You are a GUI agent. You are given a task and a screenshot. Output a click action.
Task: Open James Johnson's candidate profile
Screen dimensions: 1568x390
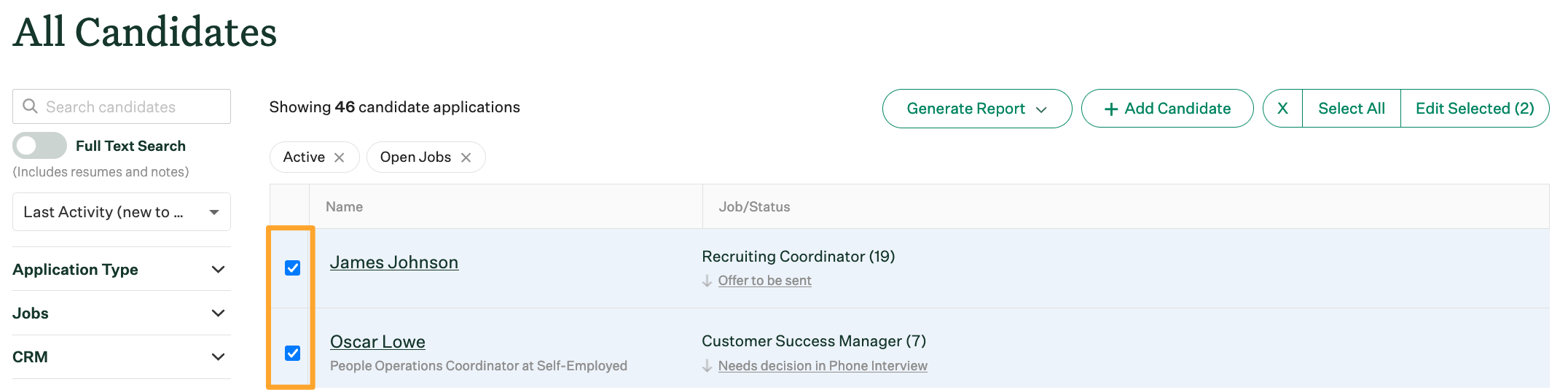pos(394,262)
